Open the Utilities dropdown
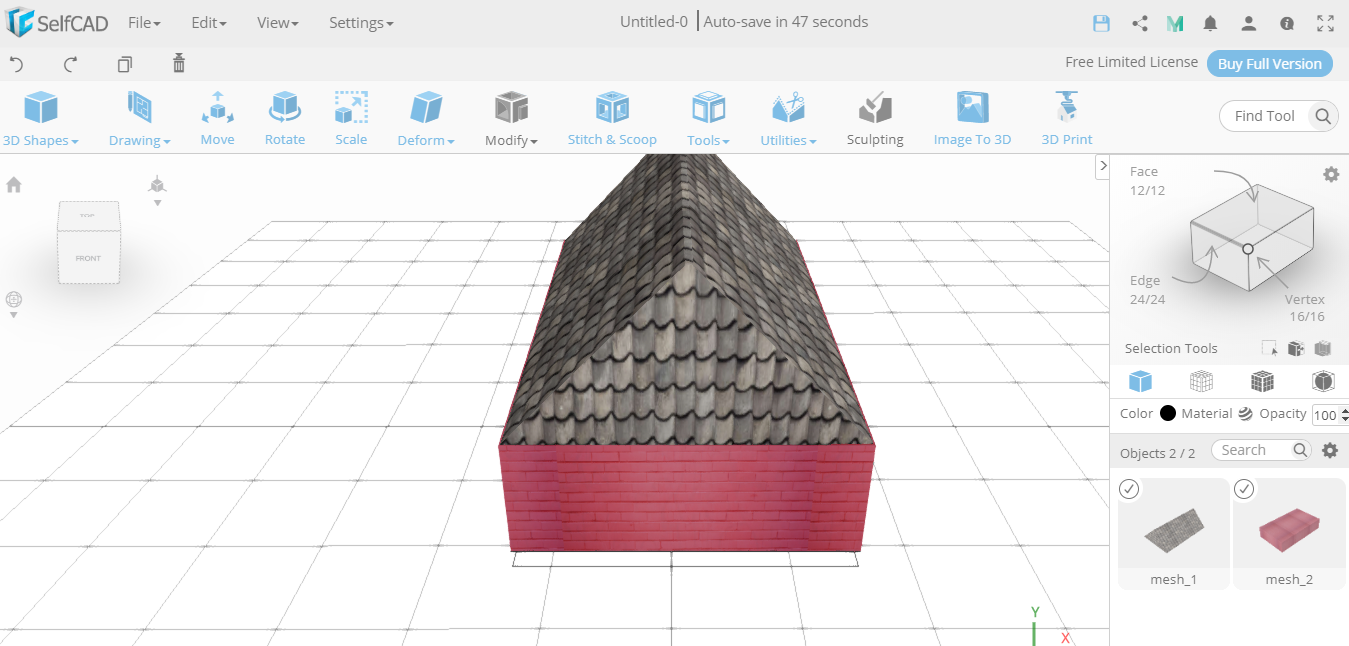Viewport: 1349px width, 646px height. [x=788, y=117]
